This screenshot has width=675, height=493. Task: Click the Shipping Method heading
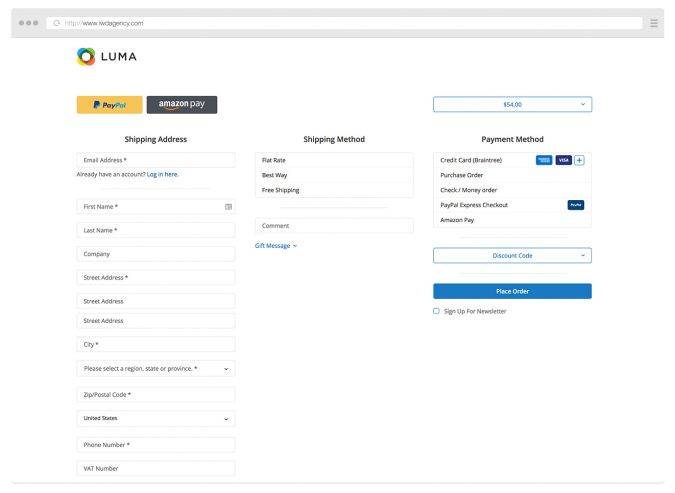click(x=334, y=139)
